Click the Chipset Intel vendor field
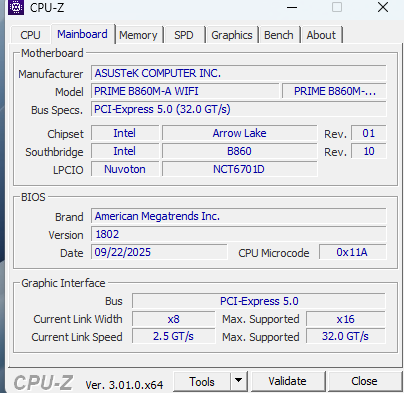Image resolution: width=404 pixels, height=393 pixels. click(125, 133)
